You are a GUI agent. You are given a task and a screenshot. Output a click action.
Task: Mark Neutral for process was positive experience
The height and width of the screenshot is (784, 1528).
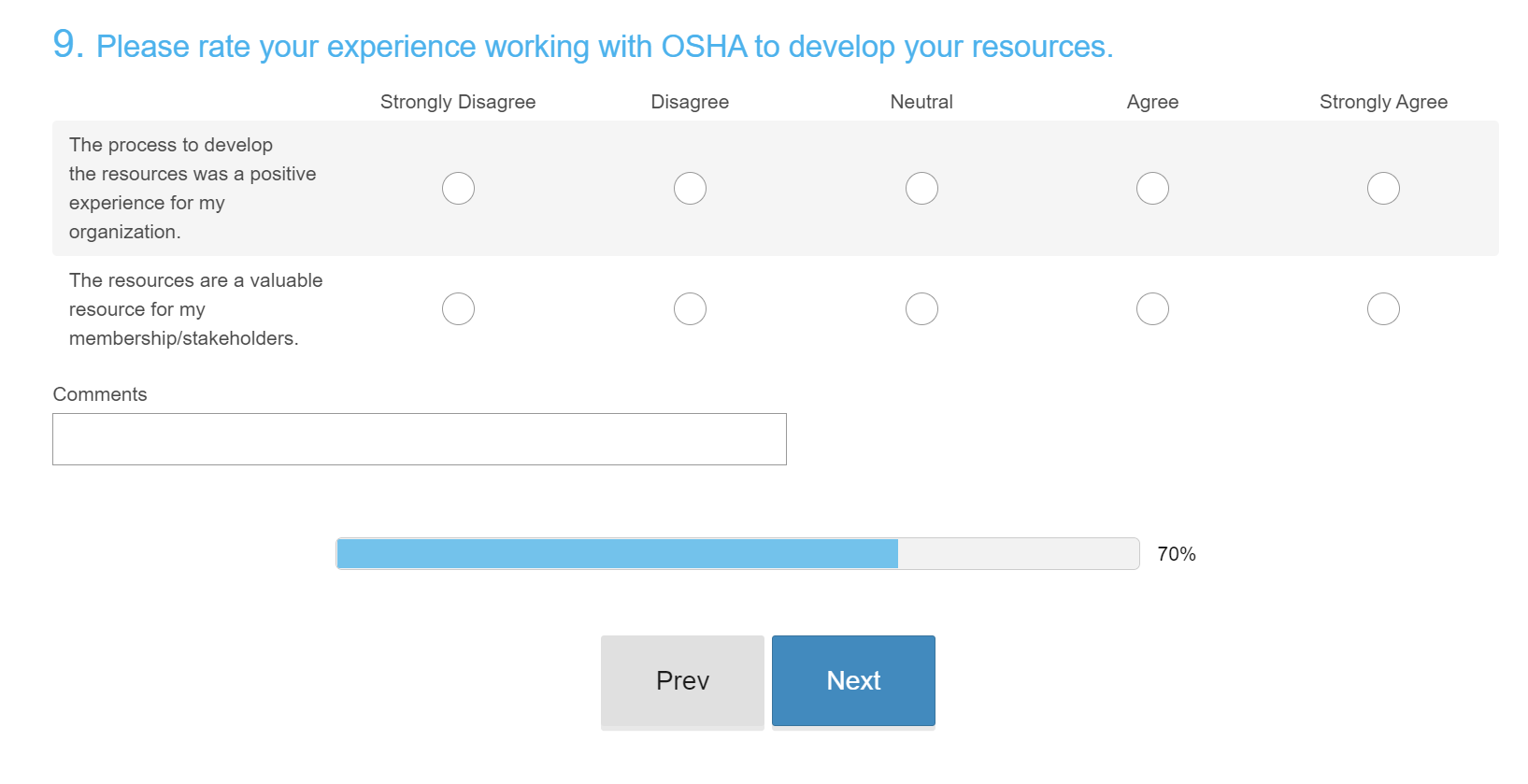click(921, 189)
